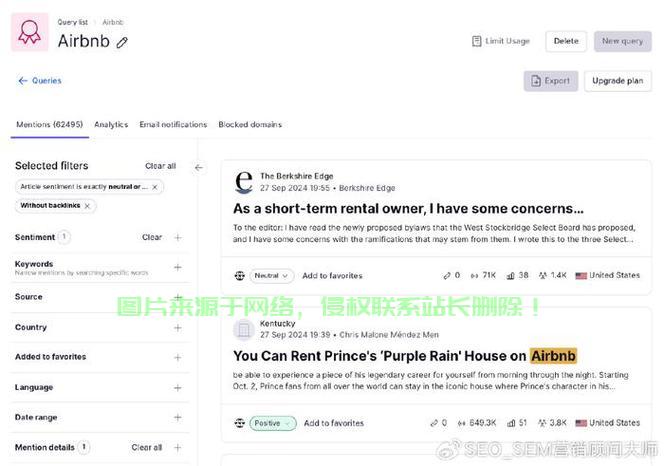Edit the Airbnb query name pencil icon

122,42
